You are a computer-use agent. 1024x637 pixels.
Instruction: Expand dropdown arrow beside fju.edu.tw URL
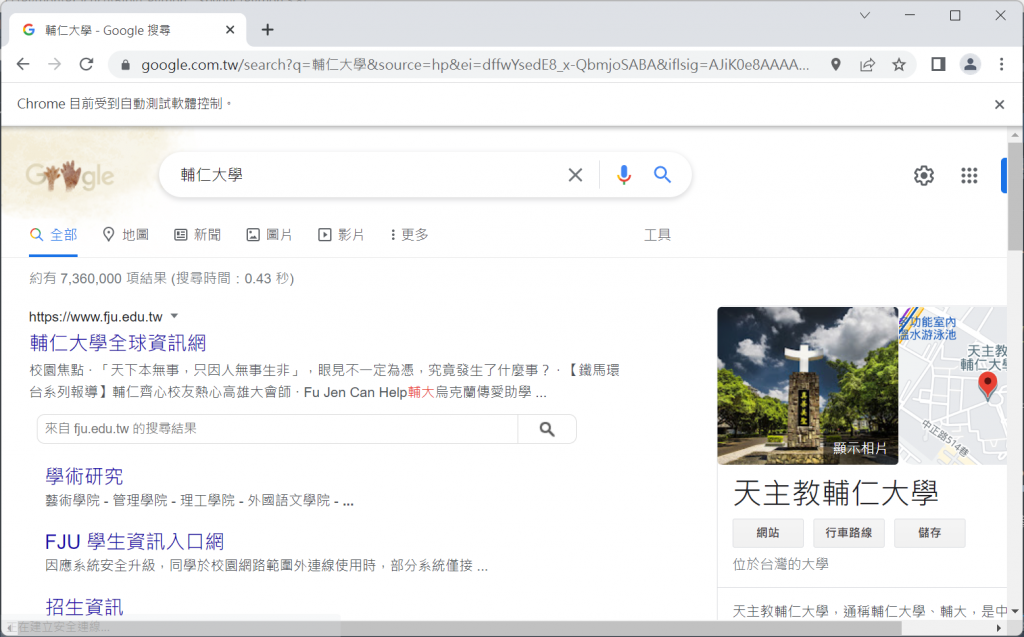(174, 316)
